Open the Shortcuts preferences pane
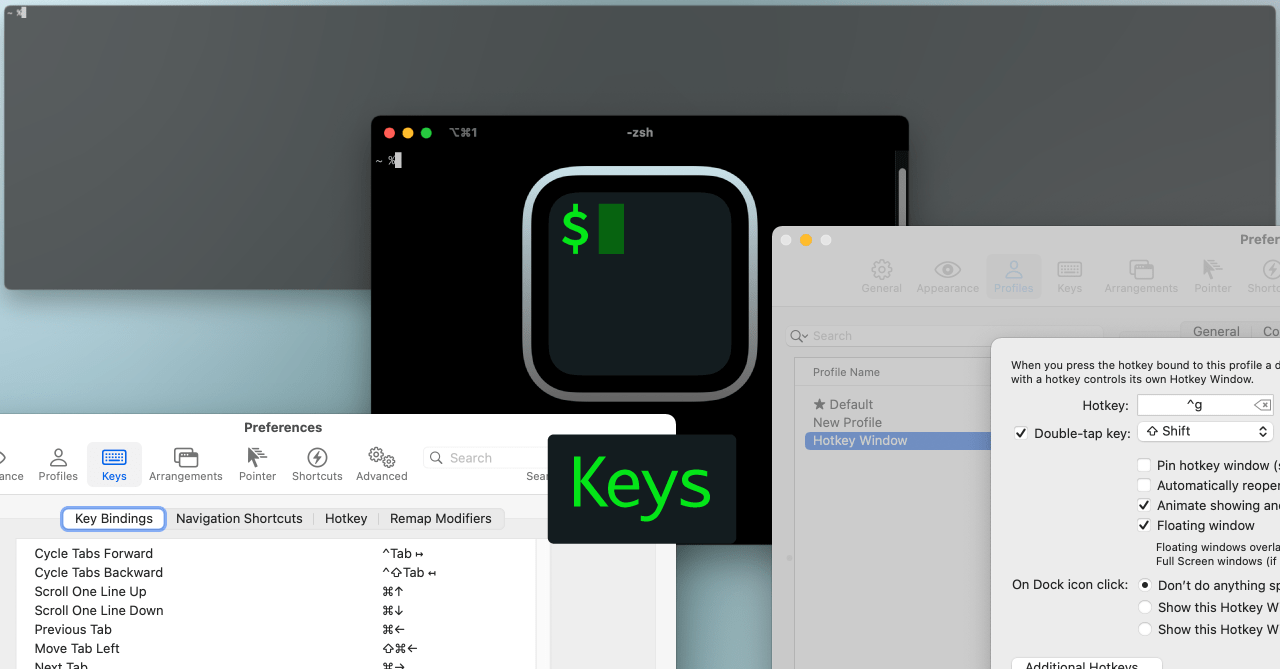Viewport: 1280px width, 669px height. pyautogui.click(x=316, y=463)
